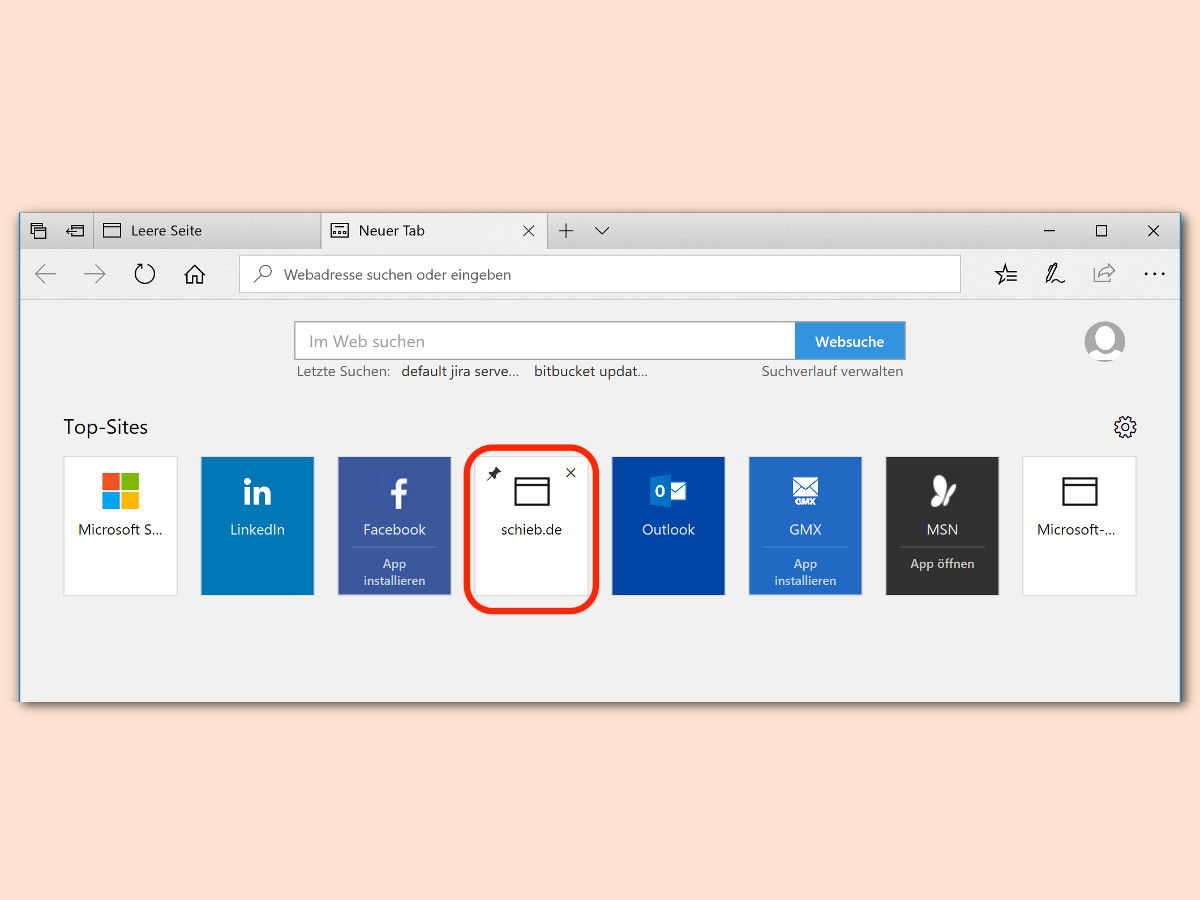Open the LinkedIn tile

(258, 526)
